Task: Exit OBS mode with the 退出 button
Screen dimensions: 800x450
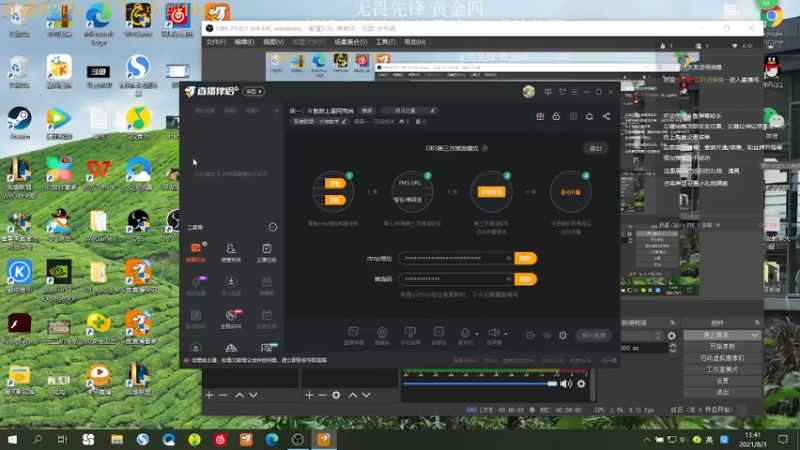Action: [x=595, y=148]
